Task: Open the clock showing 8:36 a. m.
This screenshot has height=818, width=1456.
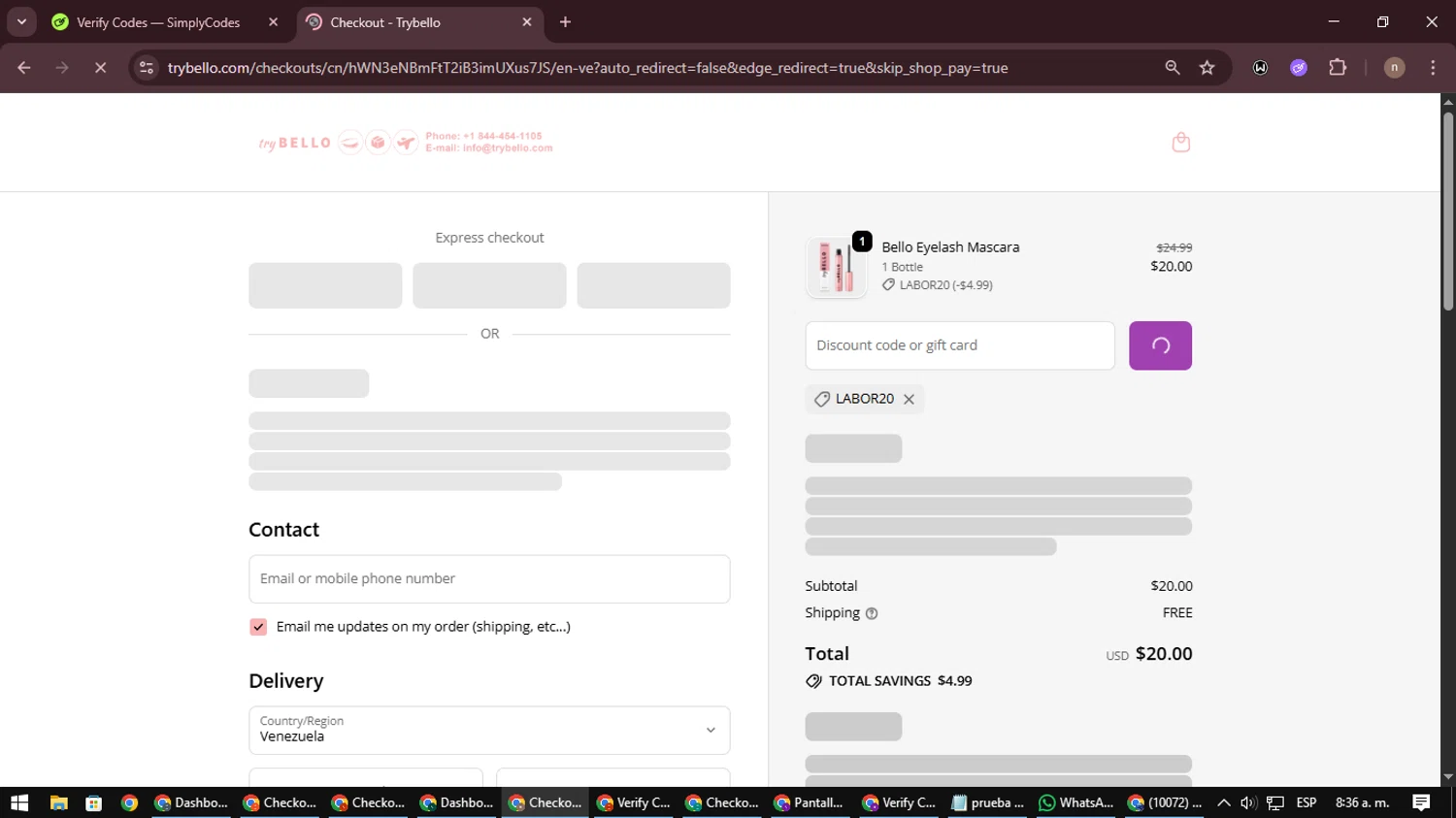Action: (x=1362, y=802)
